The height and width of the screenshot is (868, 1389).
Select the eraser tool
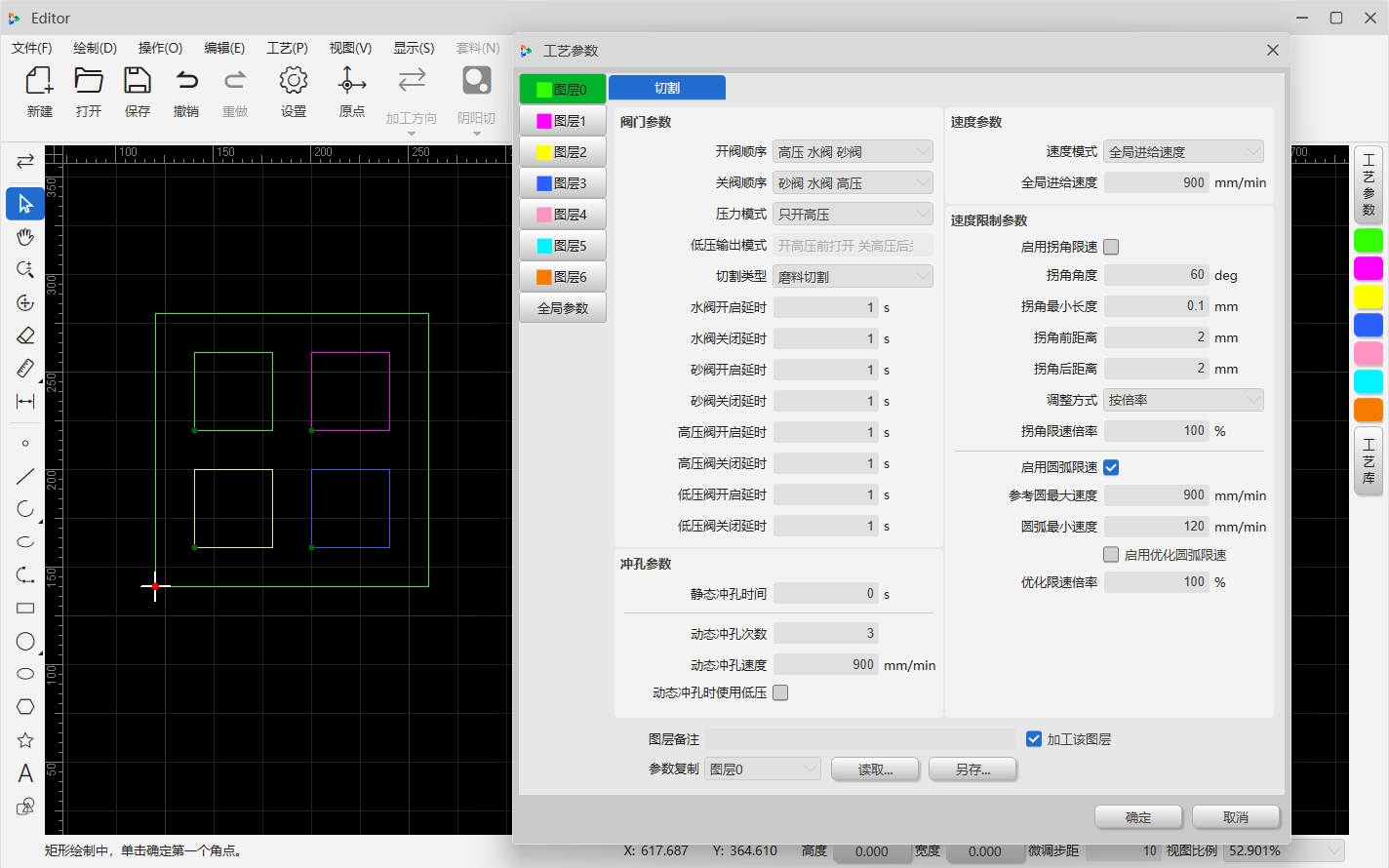(x=24, y=335)
